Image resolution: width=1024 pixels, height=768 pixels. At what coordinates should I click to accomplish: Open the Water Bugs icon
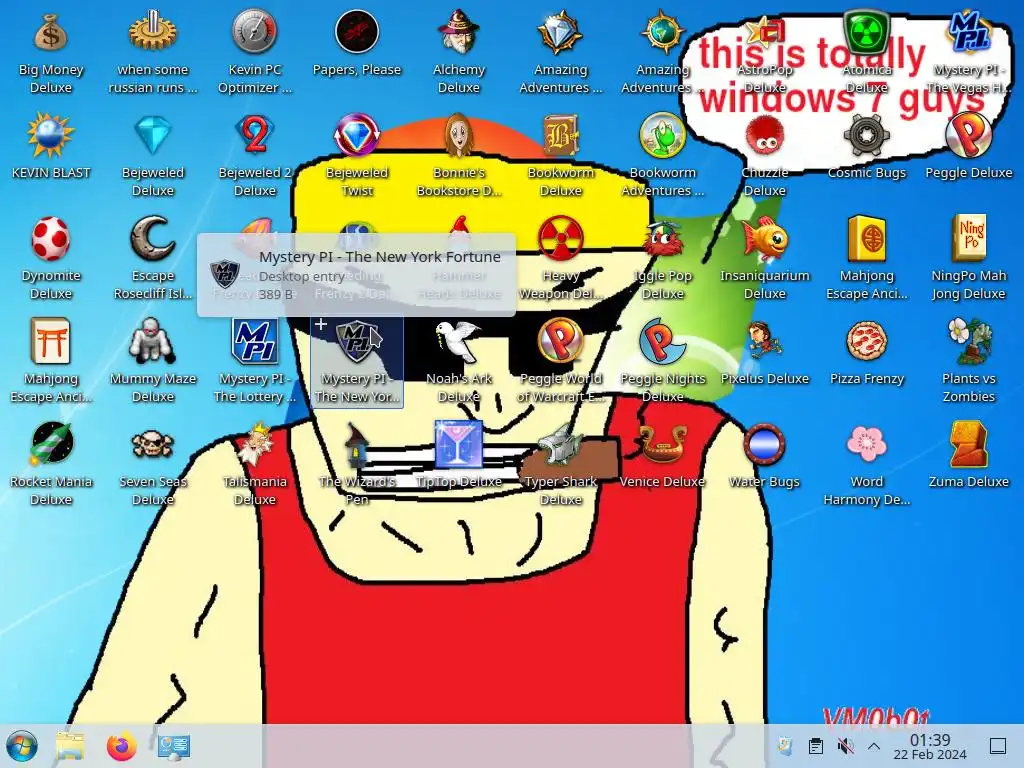tap(764, 444)
